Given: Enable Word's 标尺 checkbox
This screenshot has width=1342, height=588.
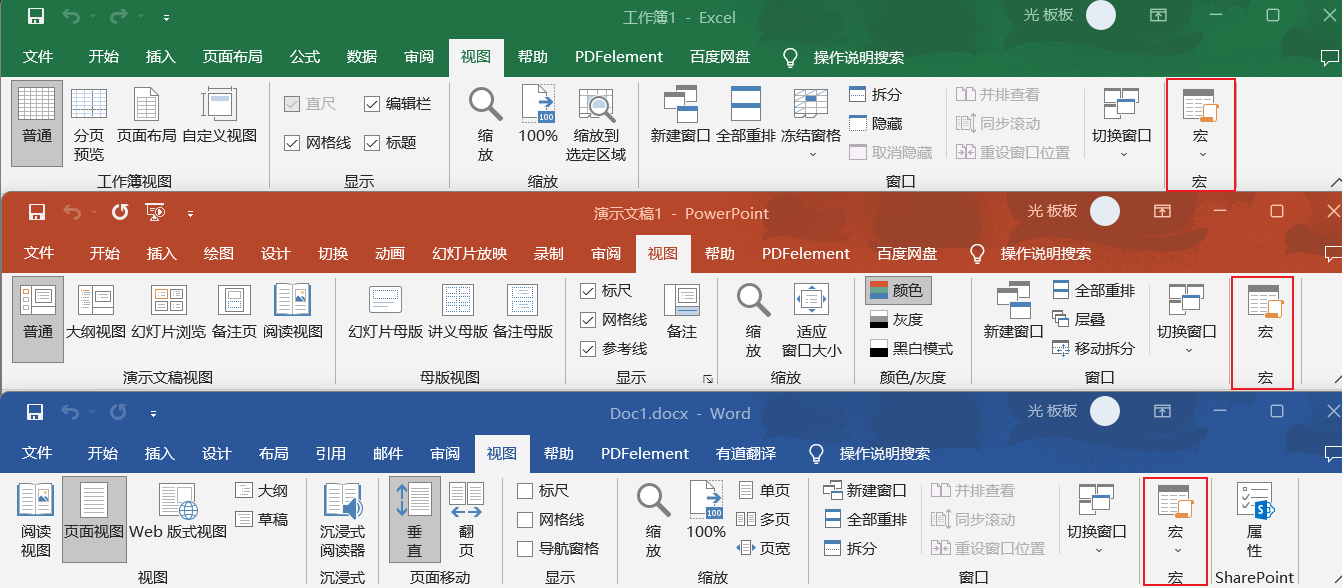Looking at the screenshot, I should [x=525, y=491].
